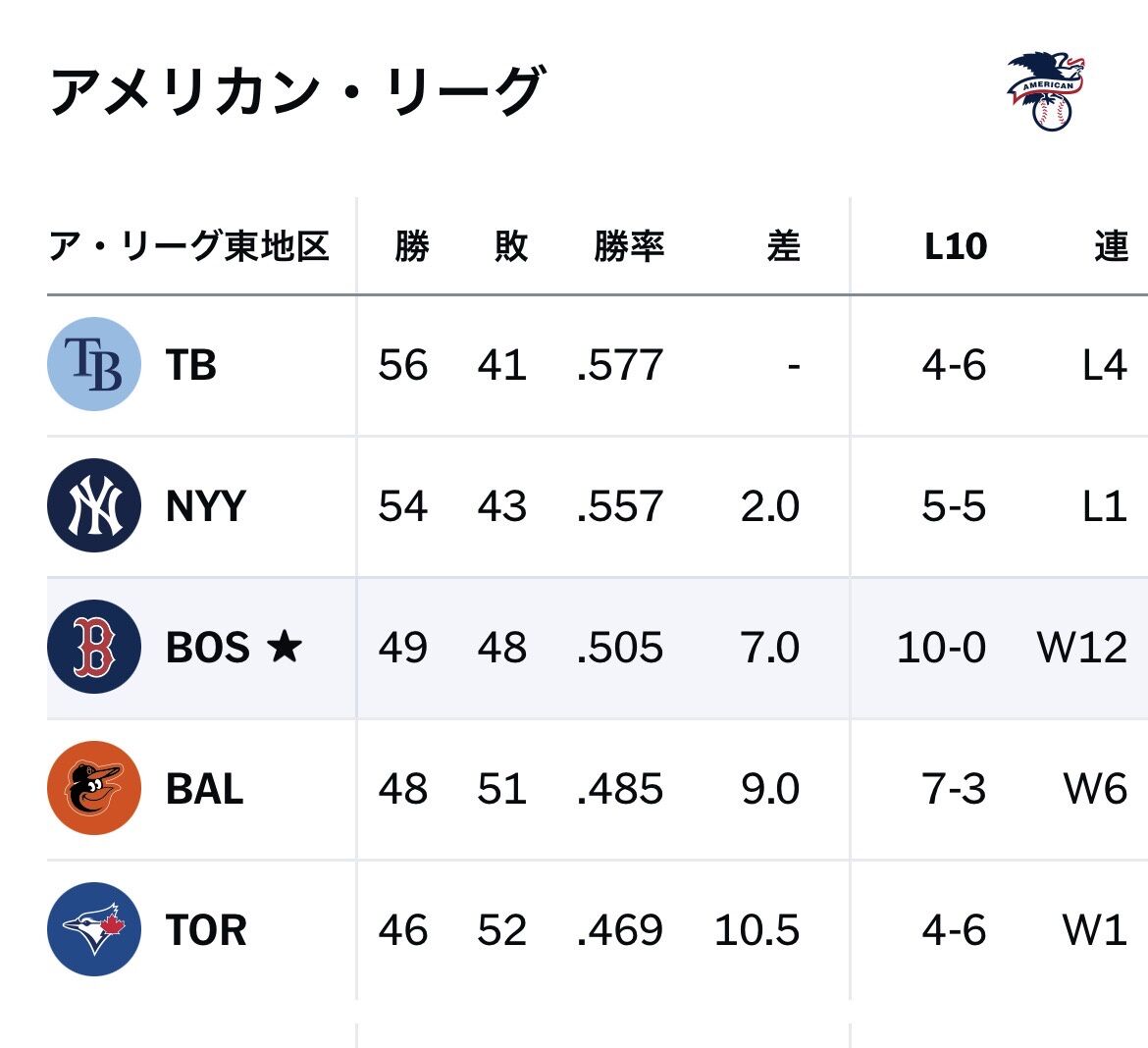Select the BOS team name
The height and width of the screenshot is (1048, 1148).
click(x=208, y=648)
